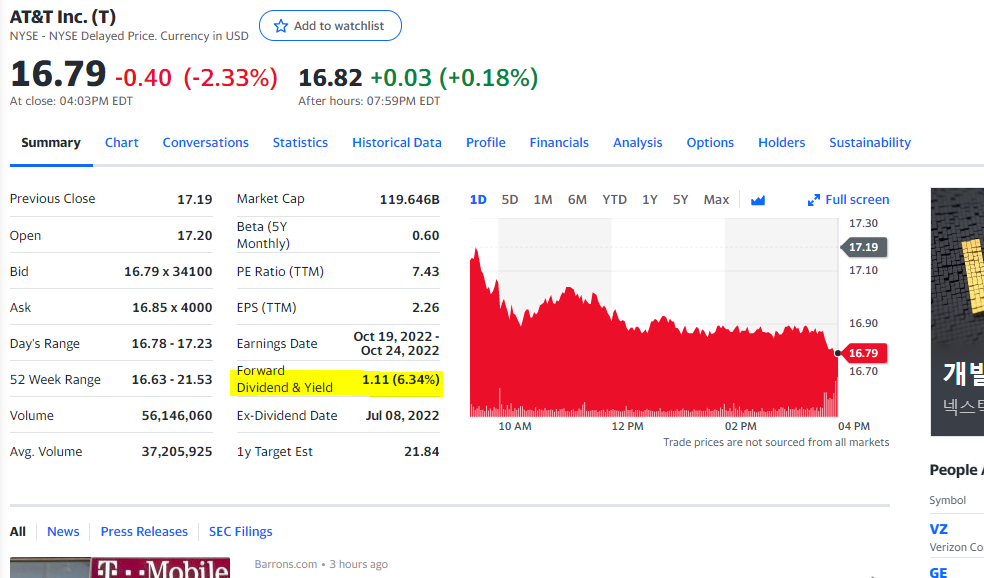This screenshot has width=984, height=578.
Task: Click the Open value 17.20
Action: [x=195, y=235]
